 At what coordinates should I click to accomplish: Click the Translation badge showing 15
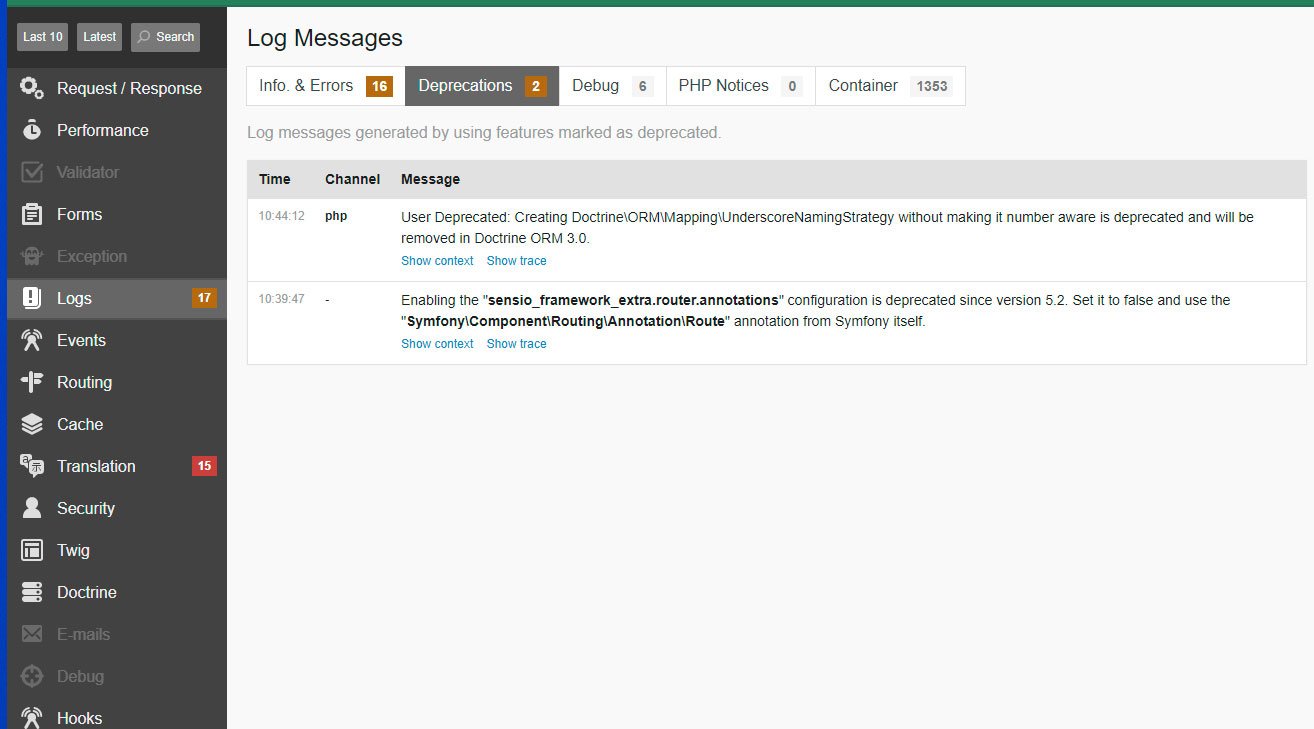pyautogui.click(x=204, y=466)
